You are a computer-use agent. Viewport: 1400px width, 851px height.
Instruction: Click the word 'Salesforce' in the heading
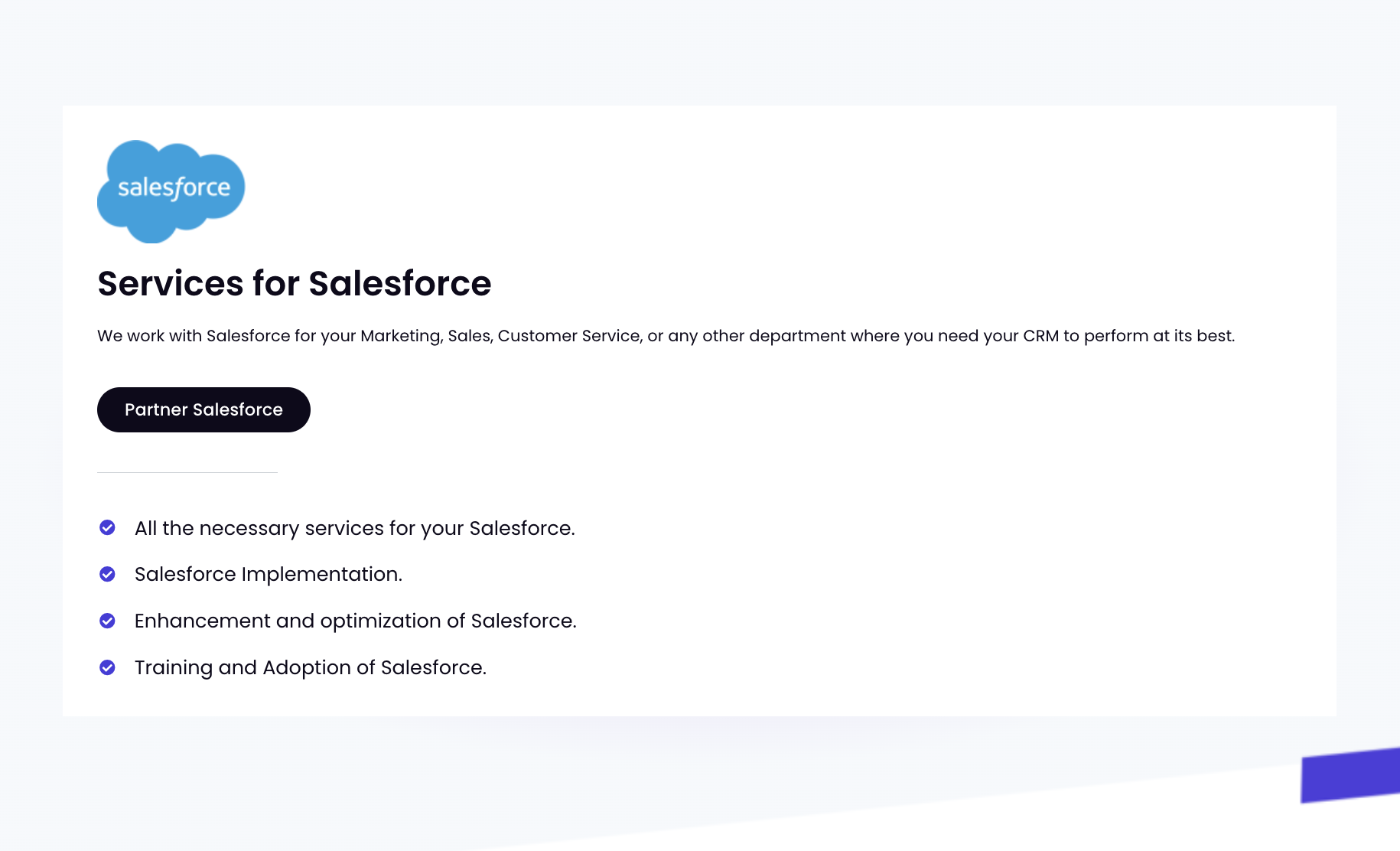pyautogui.click(x=400, y=283)
